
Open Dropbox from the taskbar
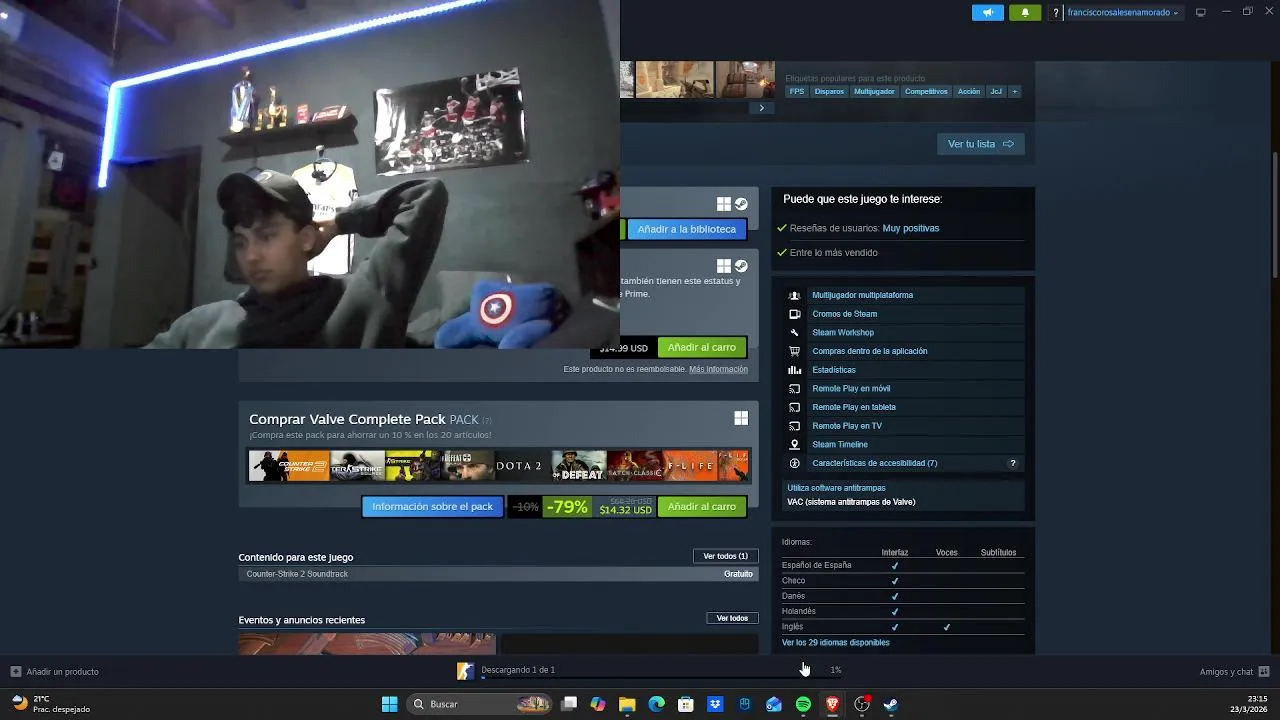pos(715,704)
